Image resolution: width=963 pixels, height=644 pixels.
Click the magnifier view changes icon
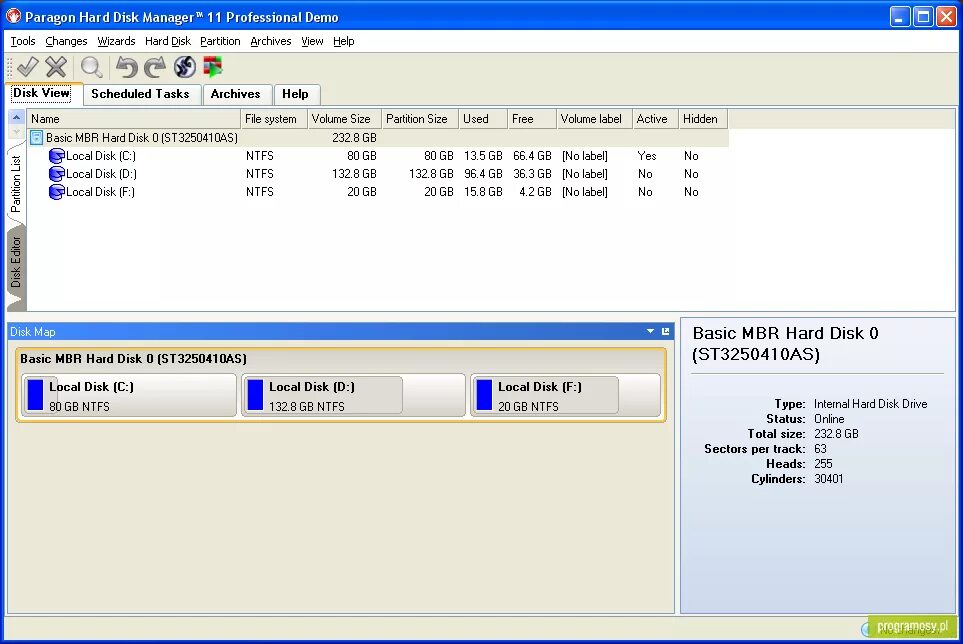click(x=92, y=66)
